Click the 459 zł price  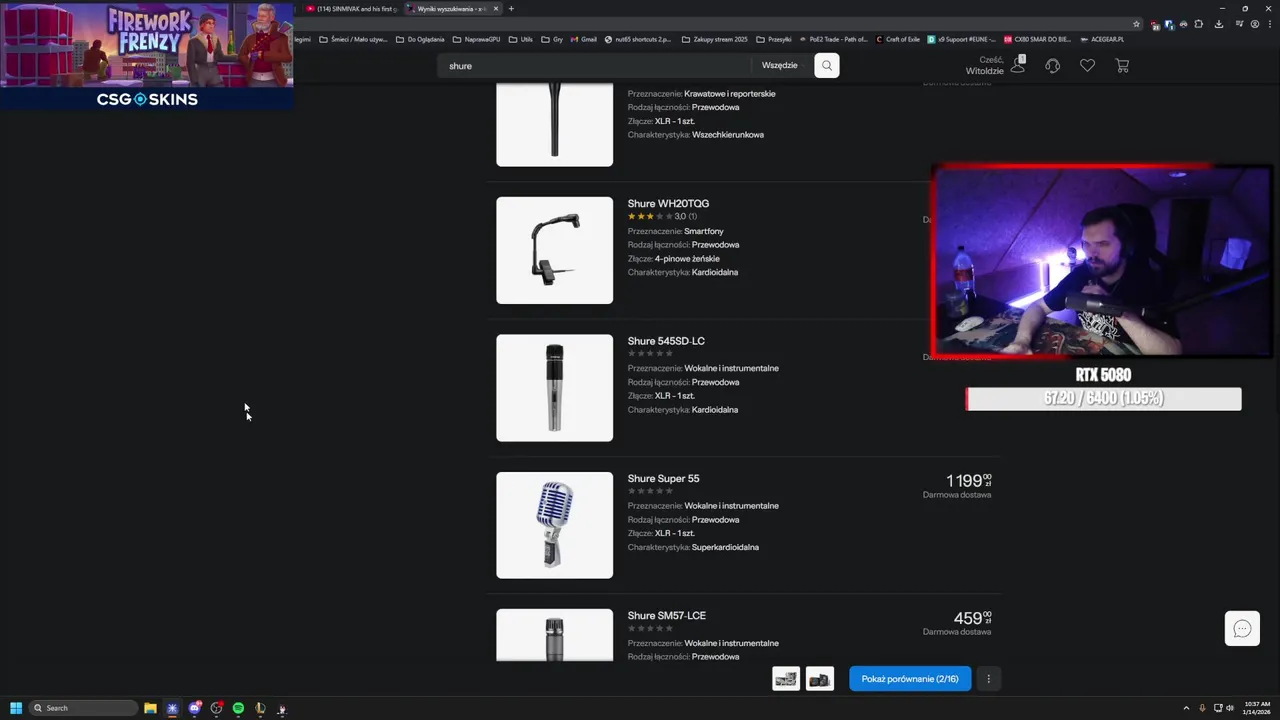tap(973, 618)
